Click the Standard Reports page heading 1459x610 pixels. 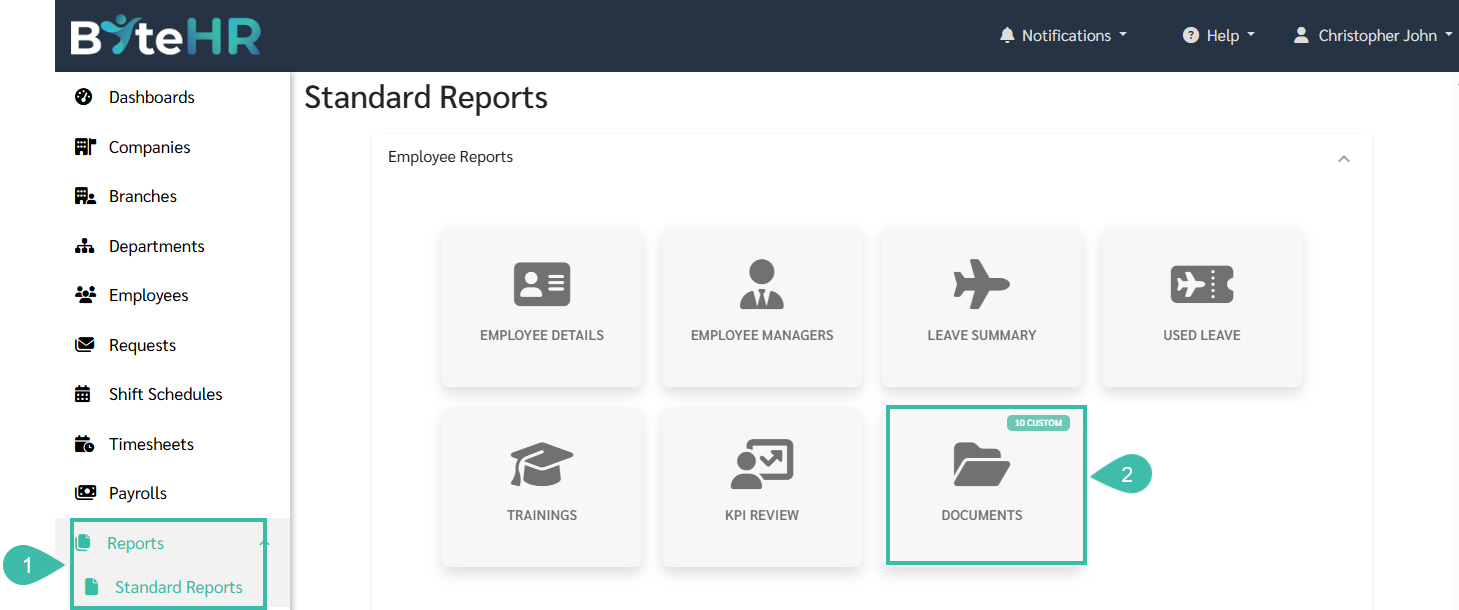click(x=426, y=97)
